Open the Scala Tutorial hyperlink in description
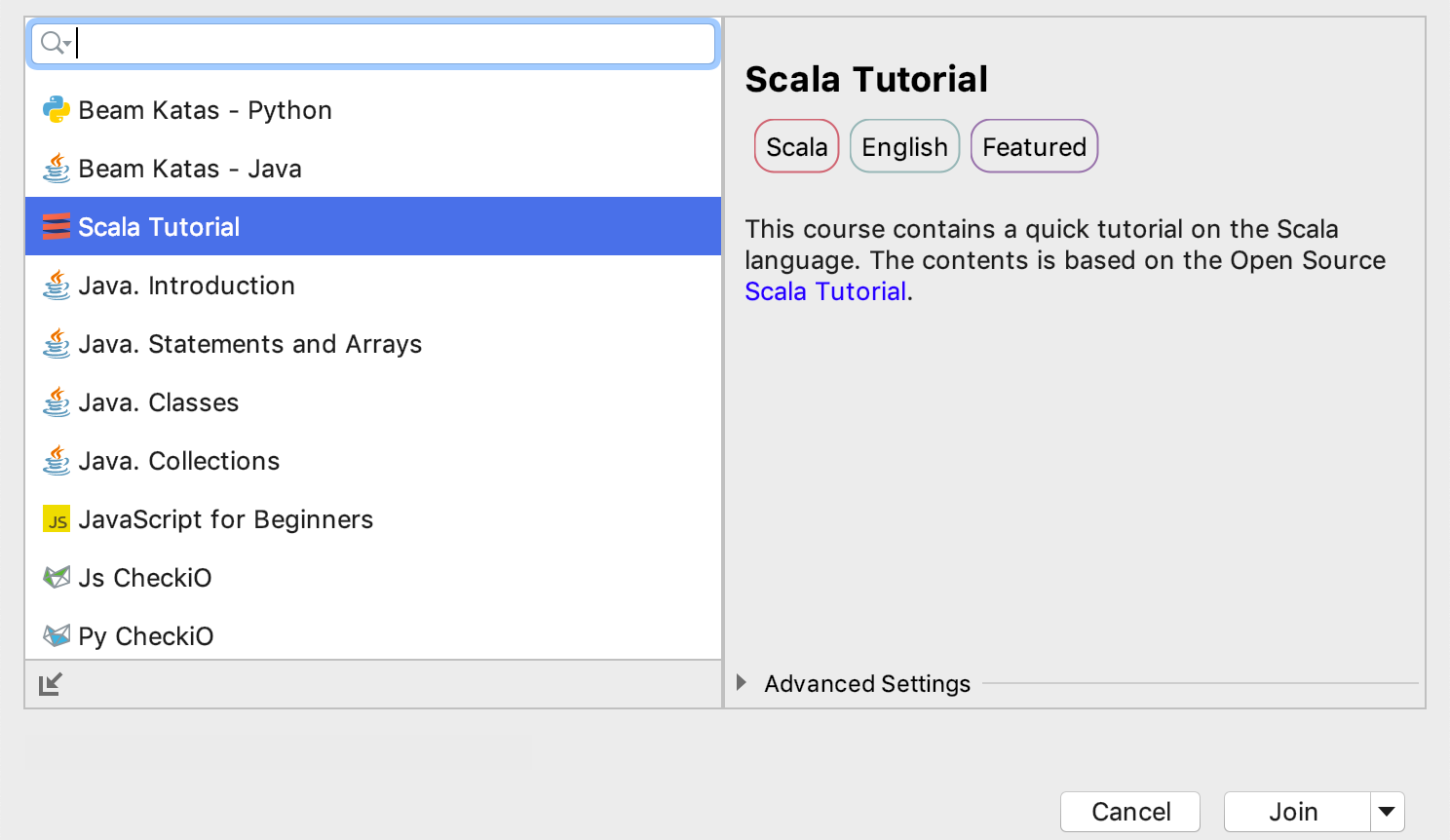1450x840 pixels. (825, 291)
